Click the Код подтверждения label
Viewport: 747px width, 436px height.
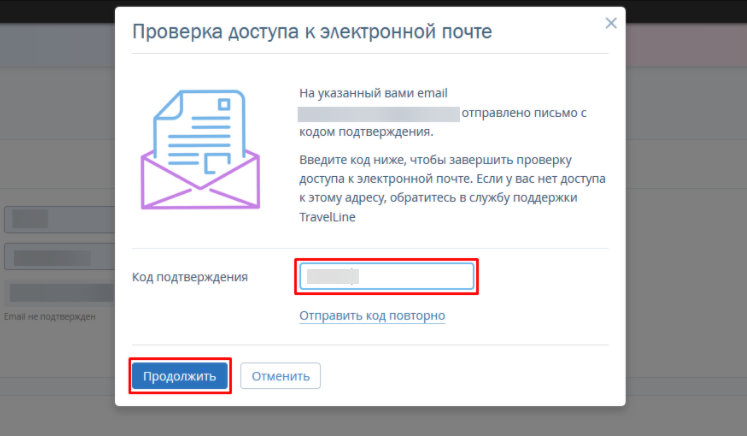(190, 277)
